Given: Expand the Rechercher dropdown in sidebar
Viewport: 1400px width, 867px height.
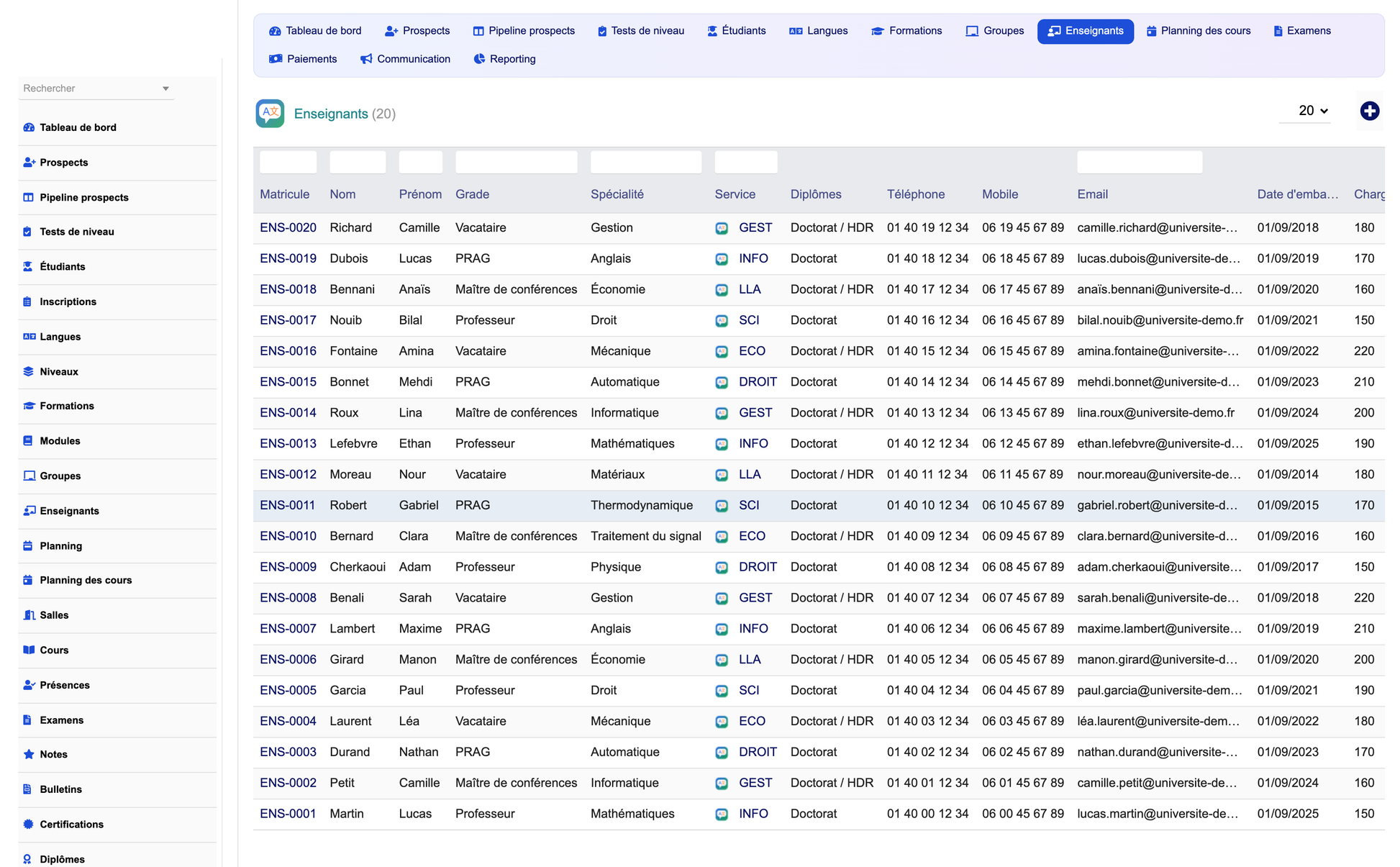Looking at the screenshot, I should 165,88.
